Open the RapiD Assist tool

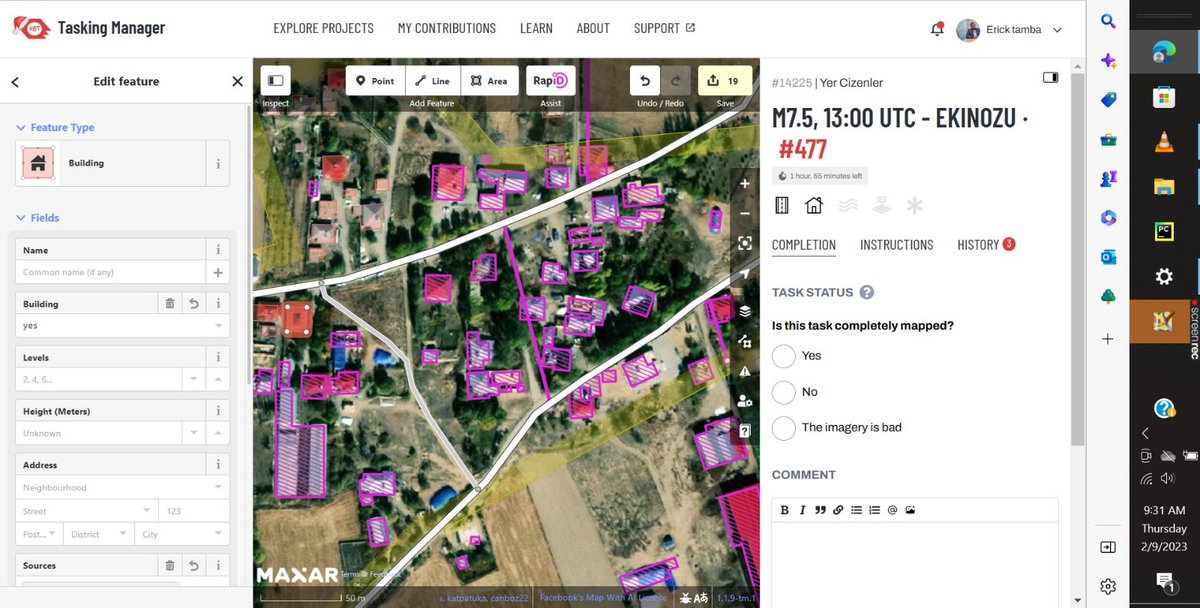click(550, 81)
